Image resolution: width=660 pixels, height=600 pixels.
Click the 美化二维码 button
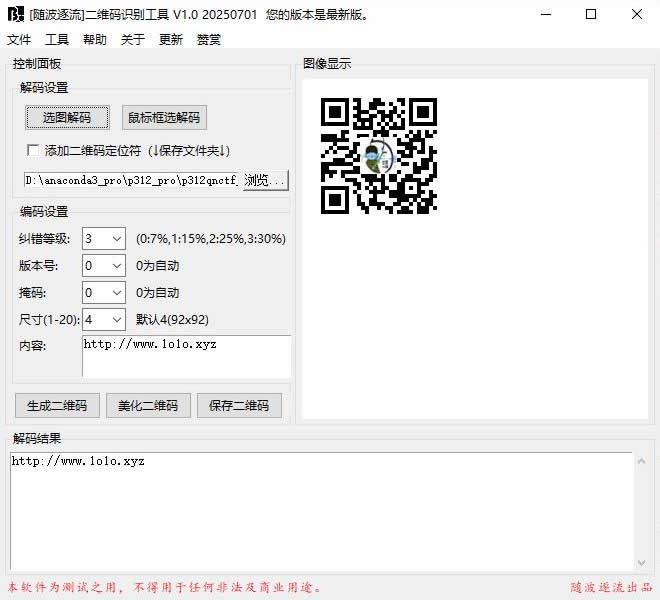pyautogui.click(x=148, y=405)
